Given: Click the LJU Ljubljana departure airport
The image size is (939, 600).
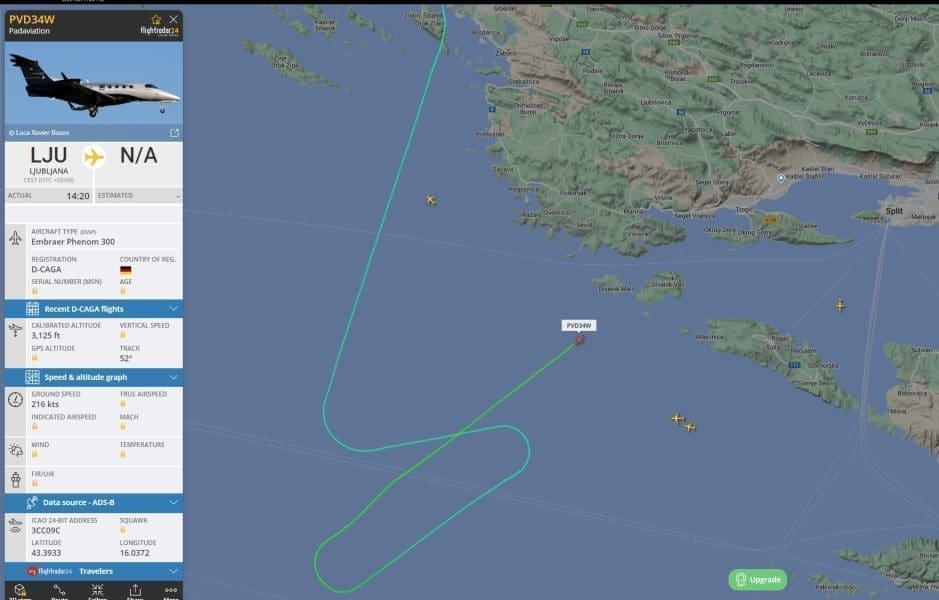Looking at the screenshot, I should tap(49, 162).
